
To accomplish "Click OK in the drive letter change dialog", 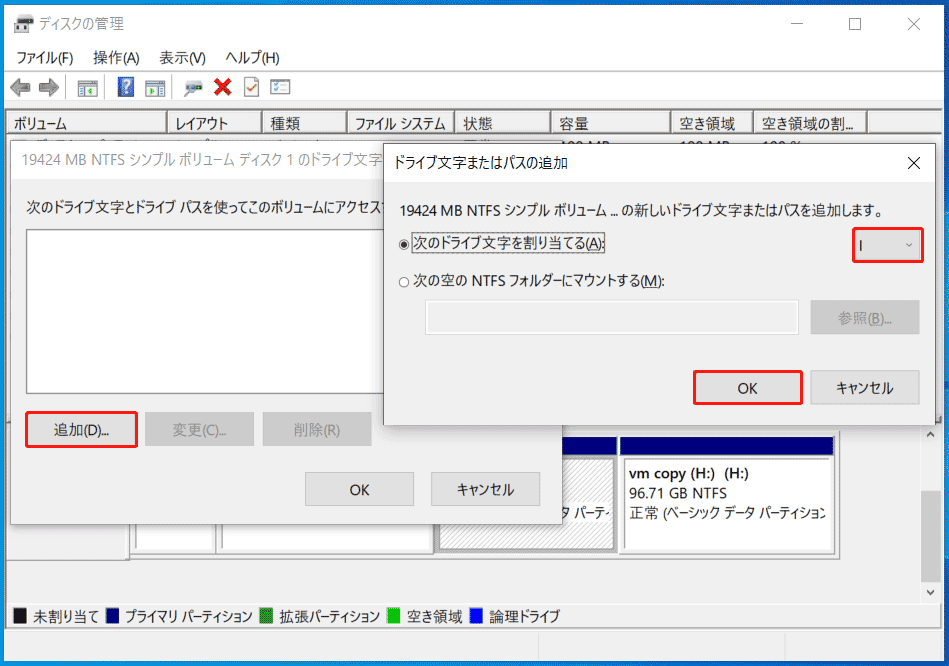I will (x=360, y=489).
